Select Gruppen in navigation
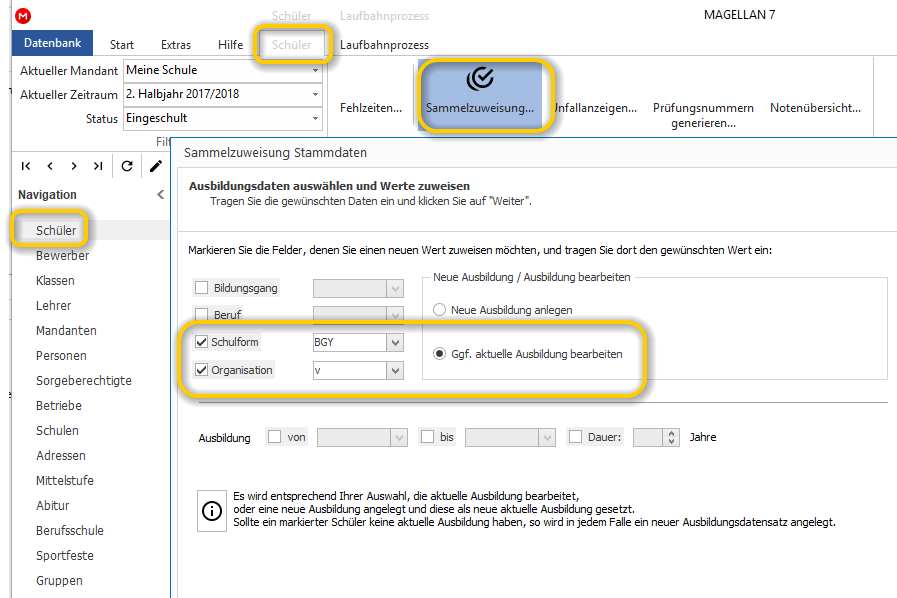Image resolution: width=897 pixels, height=598 pixels. tap(59, 580)
